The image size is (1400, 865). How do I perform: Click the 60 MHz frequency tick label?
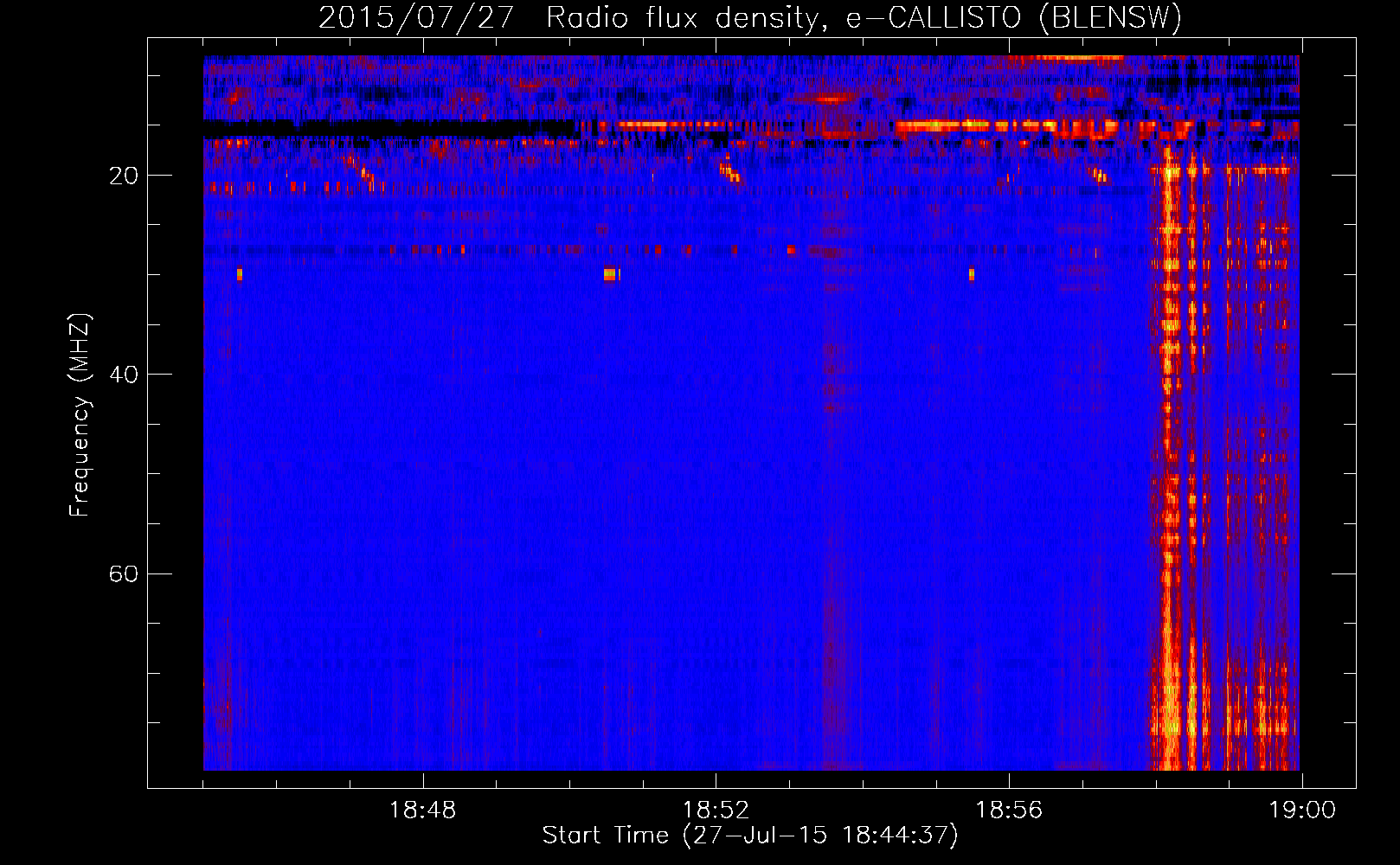click(x=124, y=573)
